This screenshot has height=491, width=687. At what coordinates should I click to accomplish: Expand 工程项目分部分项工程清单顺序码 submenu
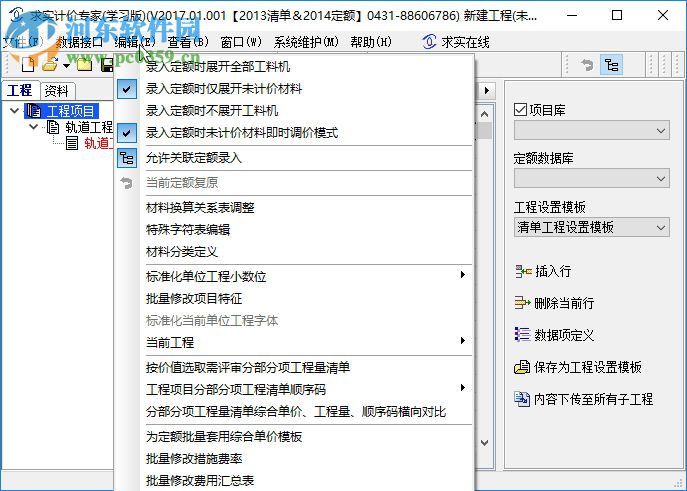tap(463, 388)
